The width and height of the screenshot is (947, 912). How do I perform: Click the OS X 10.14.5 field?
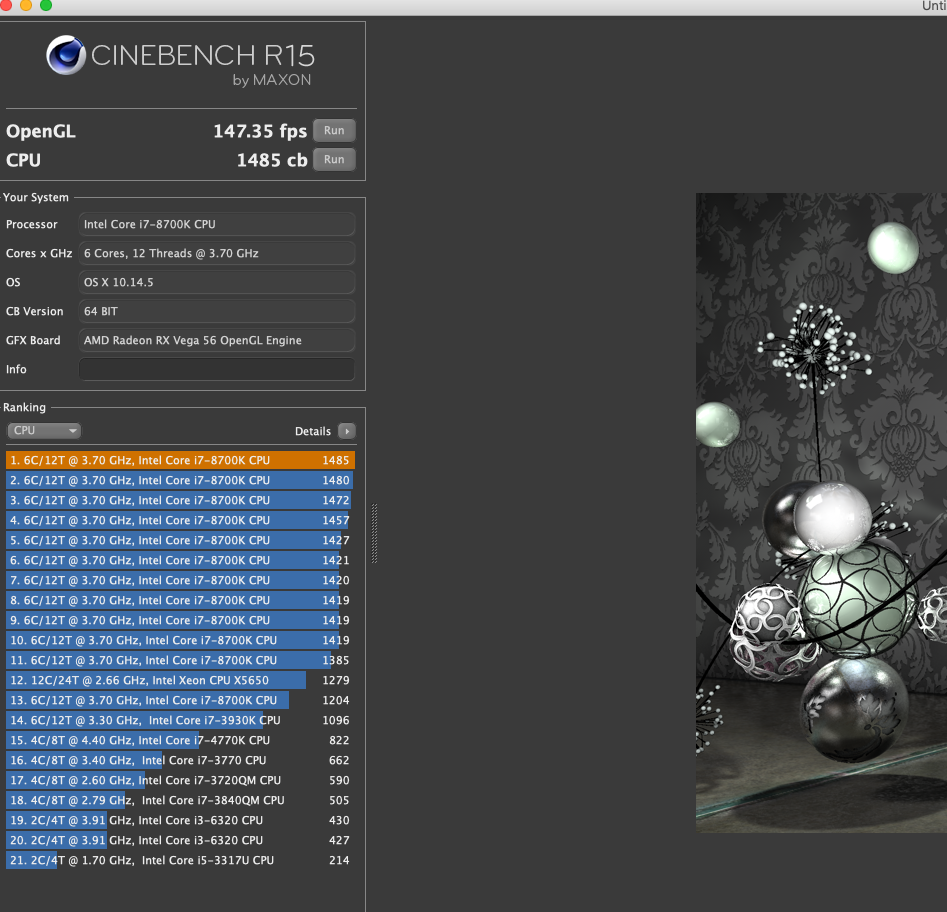pos(216,282)
